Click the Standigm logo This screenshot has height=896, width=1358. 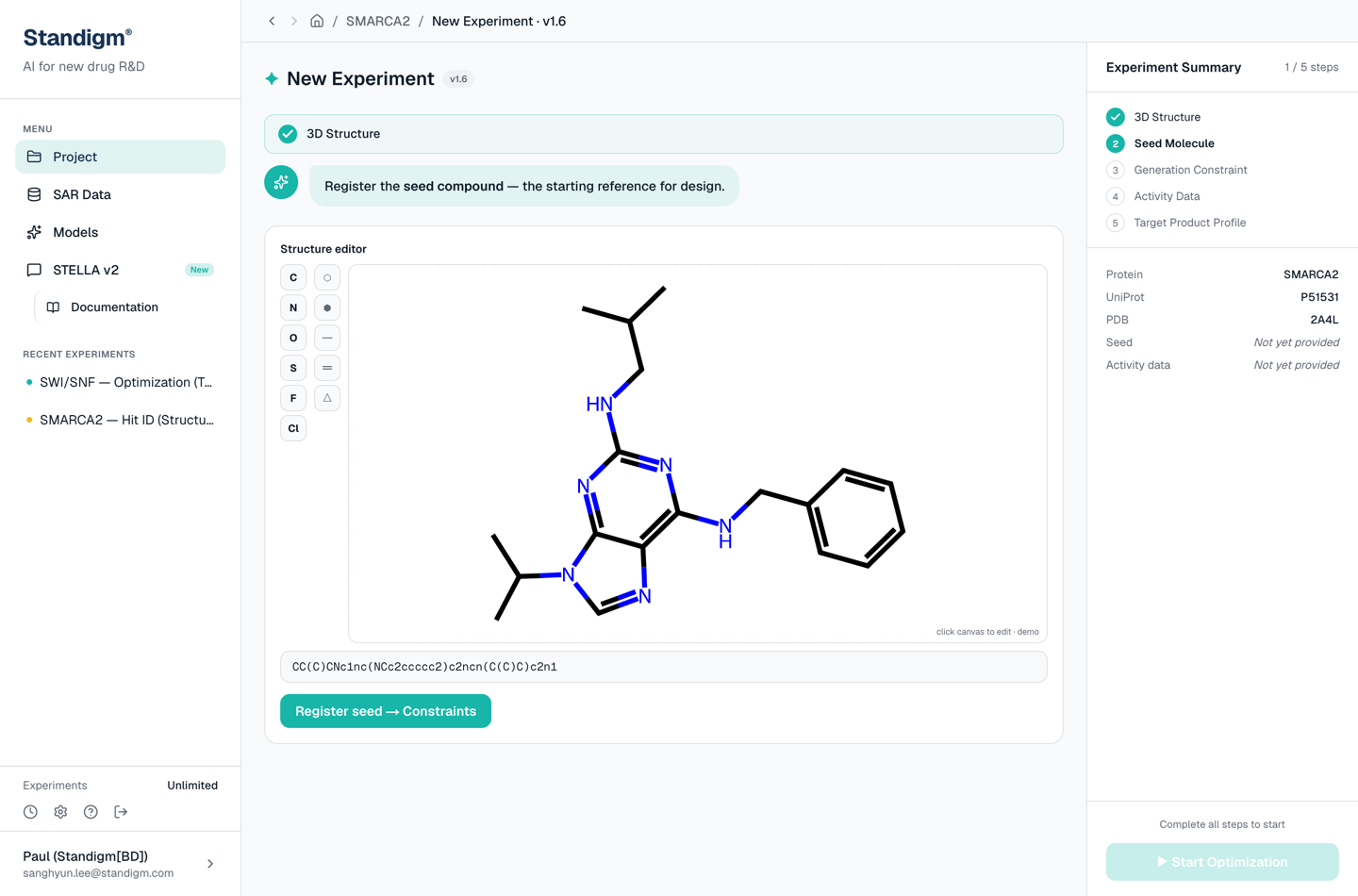(77, 38)
